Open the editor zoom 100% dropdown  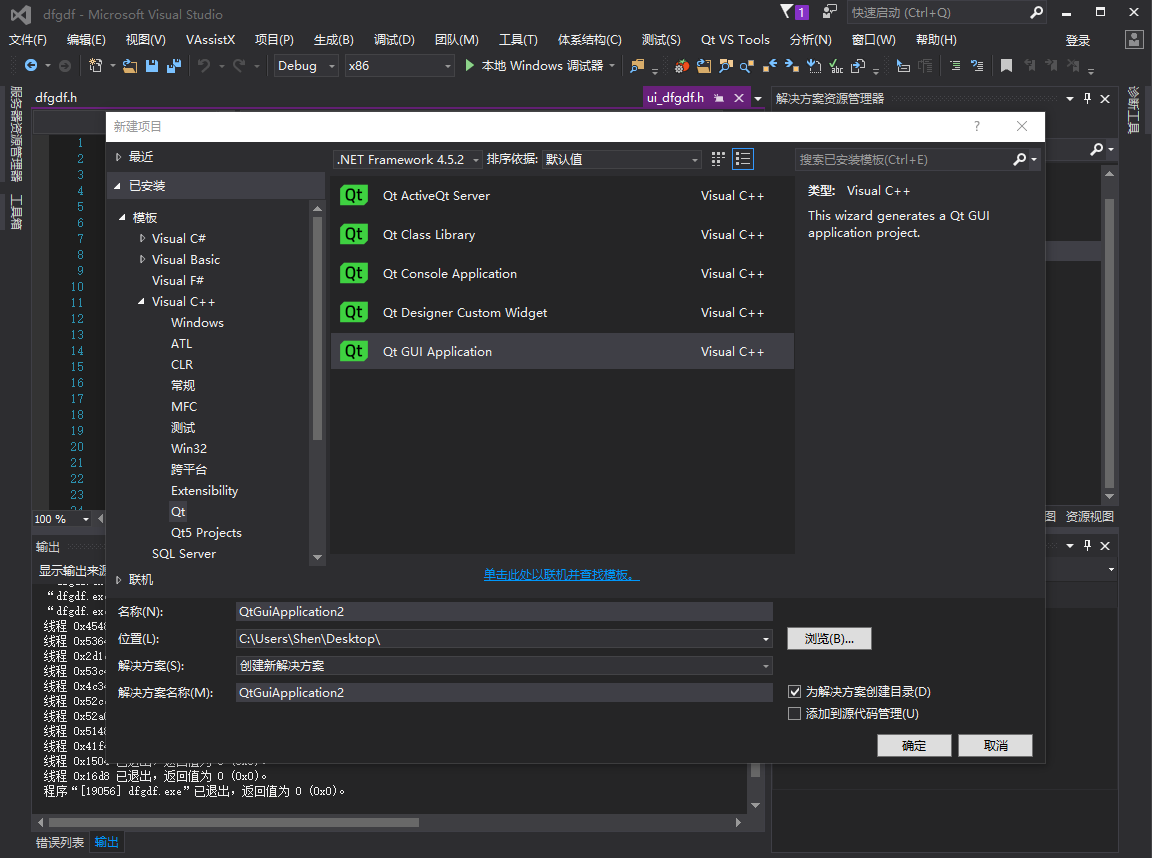click(x=85, y=519)
